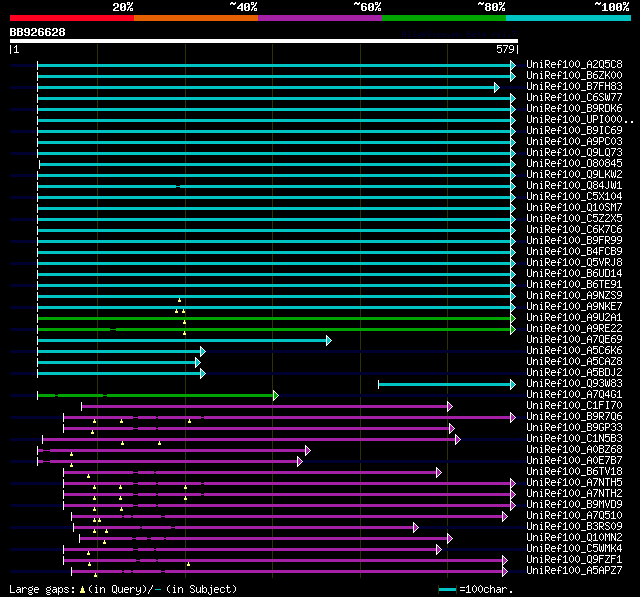This screenshot has width=640, height=597.
Task: Click the white query sequence bar
Action: pyautogui.click(x=264, y=41)
